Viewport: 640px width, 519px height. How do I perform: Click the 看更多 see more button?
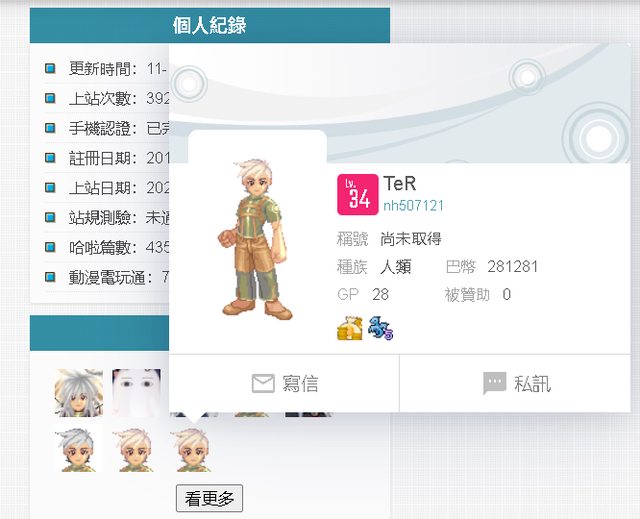[209, 498]
